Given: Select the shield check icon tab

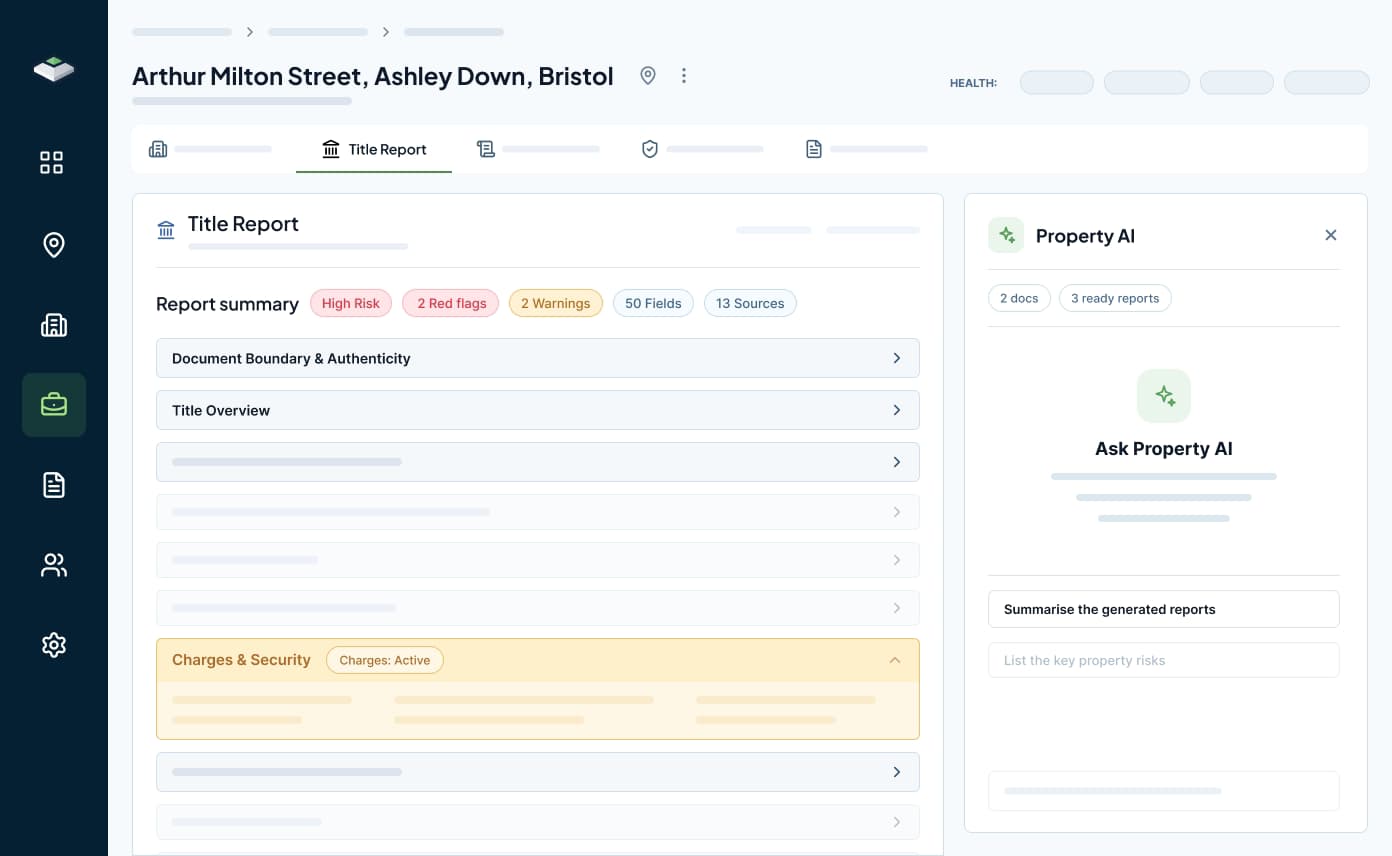Looking at the screenshot, I should click(x=701, y=149).
